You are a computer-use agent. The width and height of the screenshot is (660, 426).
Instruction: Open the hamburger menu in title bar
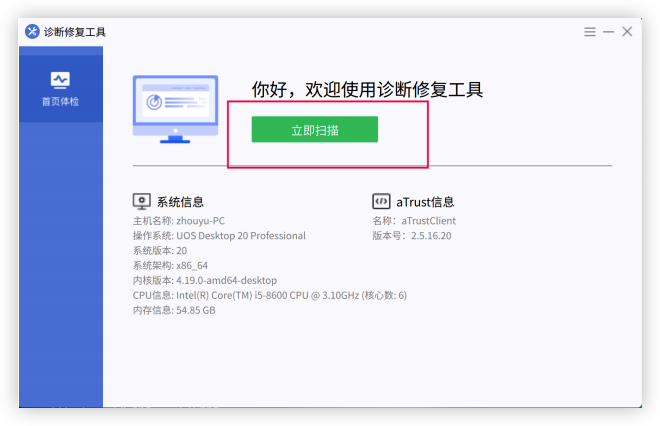tap(590, 32)
